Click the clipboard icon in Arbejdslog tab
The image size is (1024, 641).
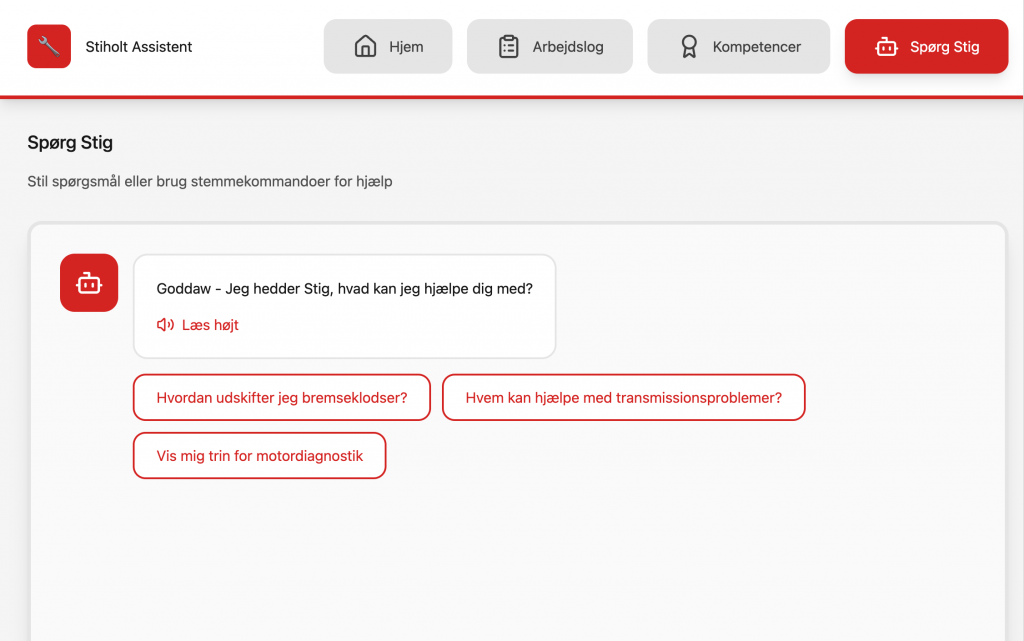click(x=509, y=46)
